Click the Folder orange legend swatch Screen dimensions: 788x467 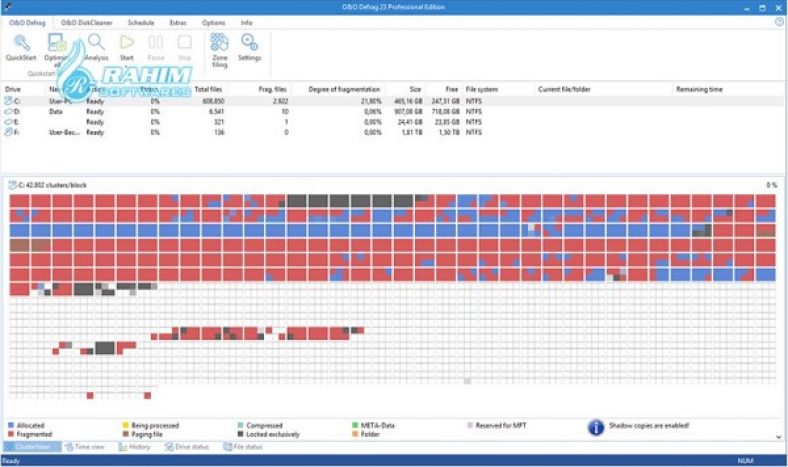[355, 434]
